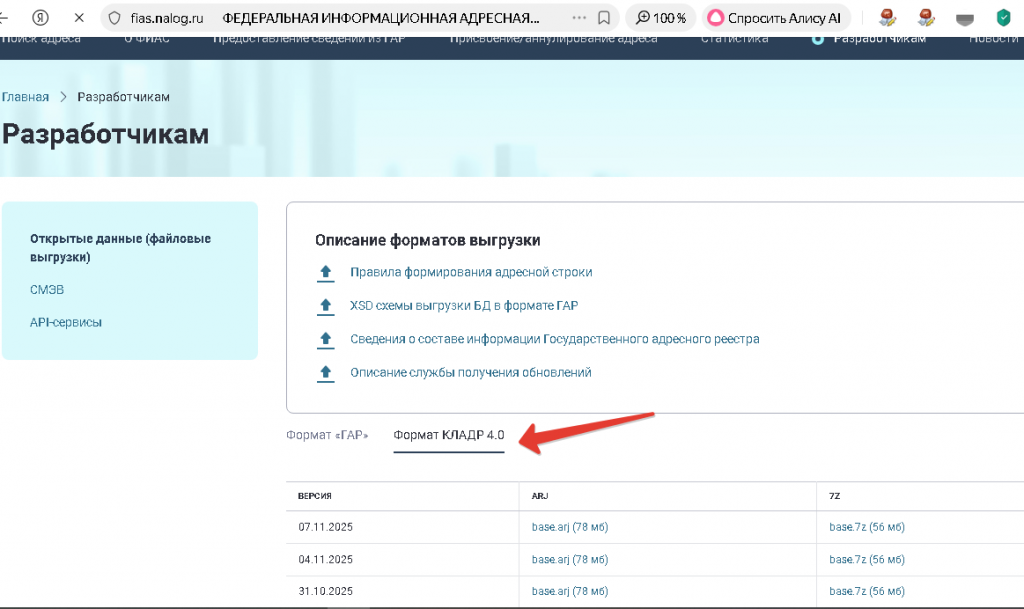Open the green shield protection icon
Image resolution: width=1024 pixels, height=609 pixels.
pos(1004,18)
